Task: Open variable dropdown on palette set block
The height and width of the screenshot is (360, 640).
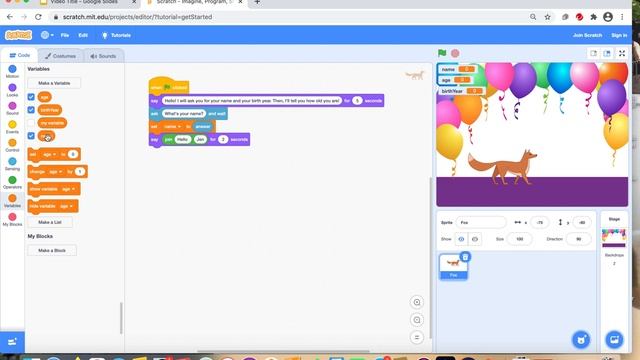Action: (x=49, y=154)
